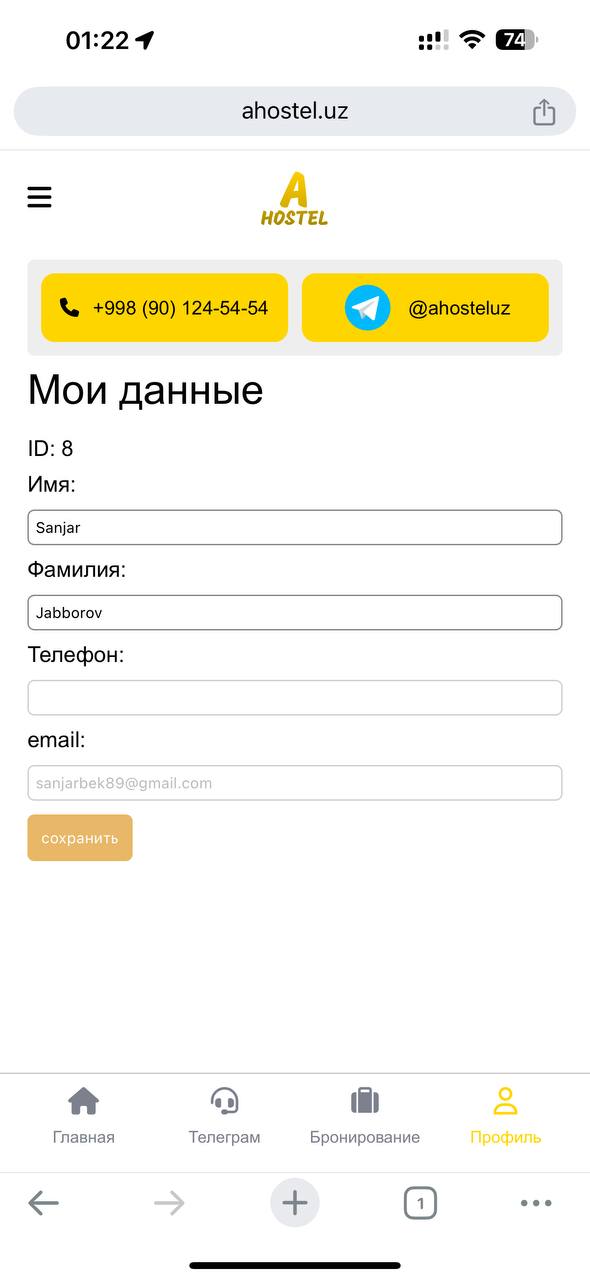The width and height of the screenshot is (590, 1280).
Task: Tap the share icon in address bar
Action: pos(543,111)
